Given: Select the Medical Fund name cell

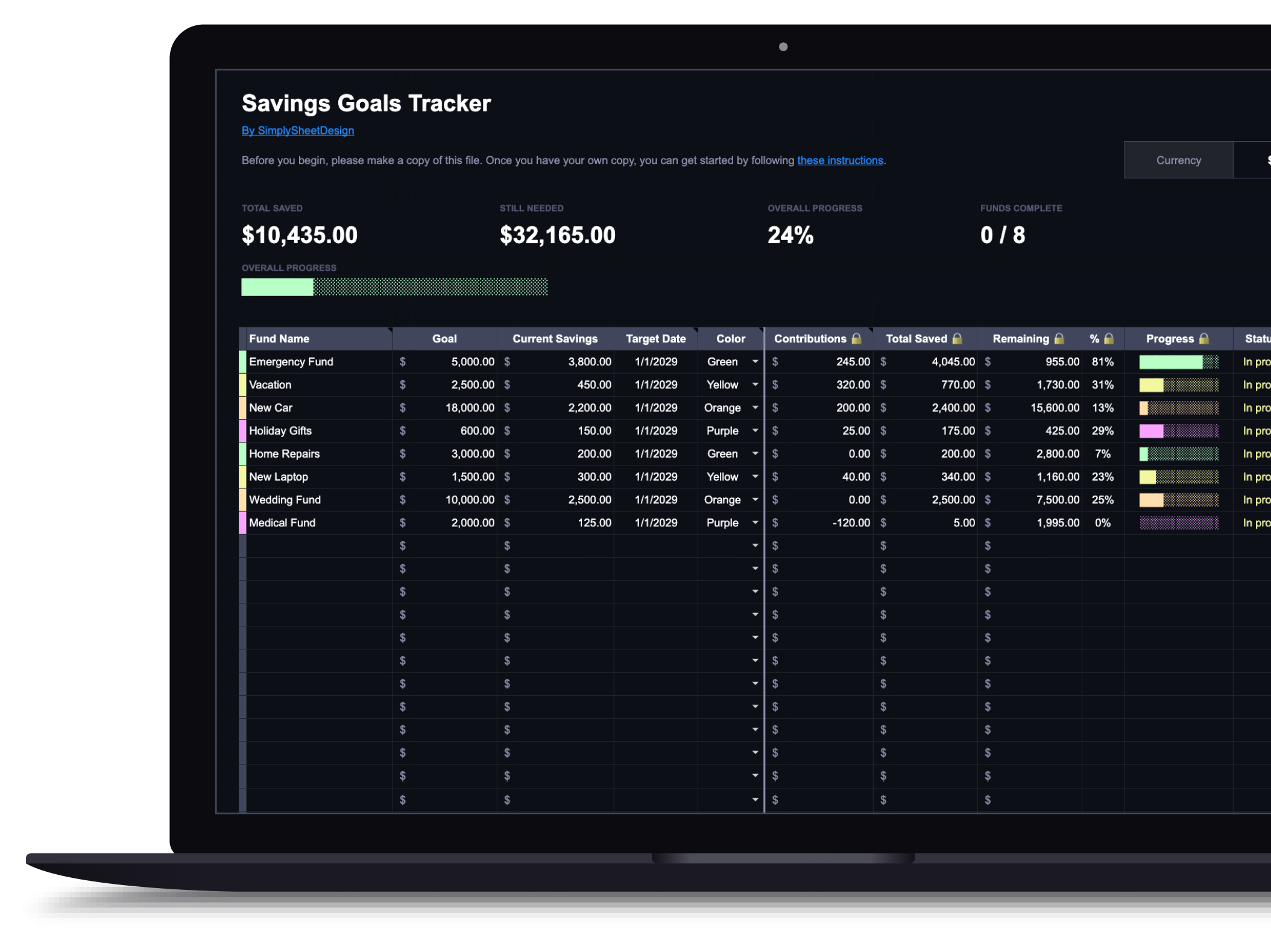Looking at the screenshot, I should pos(319,523).
